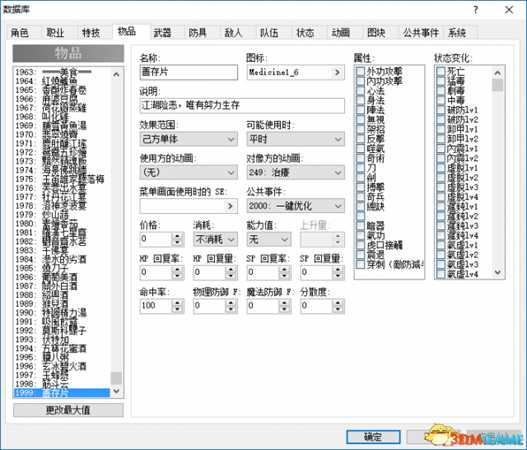Adjust the SP 回复量 spinner arrows
Screen dimensions: 527x450
338,273
